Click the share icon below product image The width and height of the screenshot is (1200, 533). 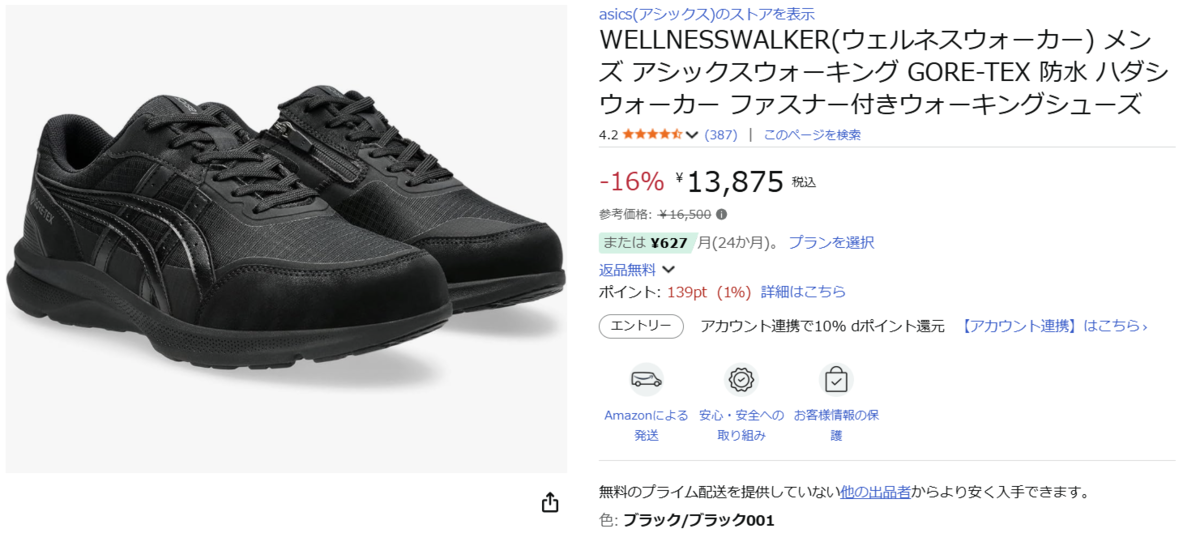click(x=550, y=502)
